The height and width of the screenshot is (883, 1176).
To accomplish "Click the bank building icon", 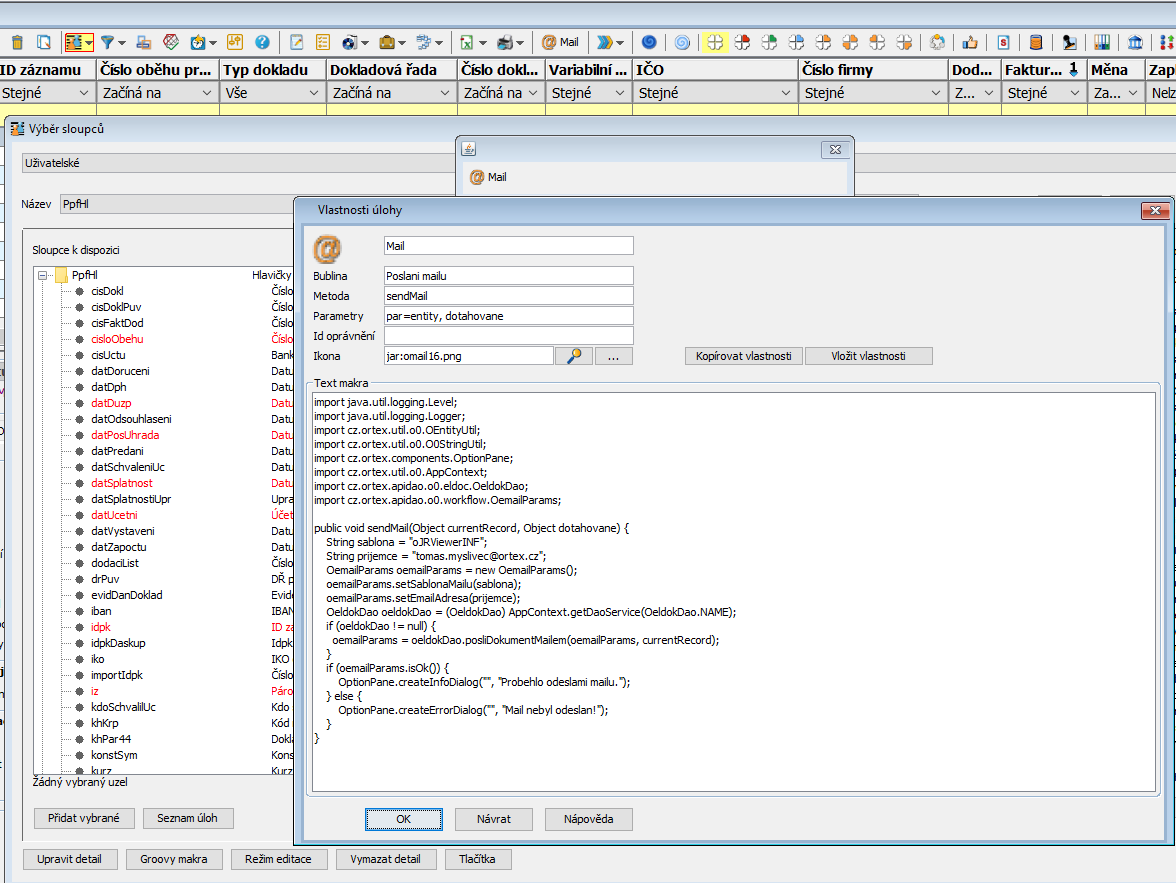I will (x=1135, y=42).
